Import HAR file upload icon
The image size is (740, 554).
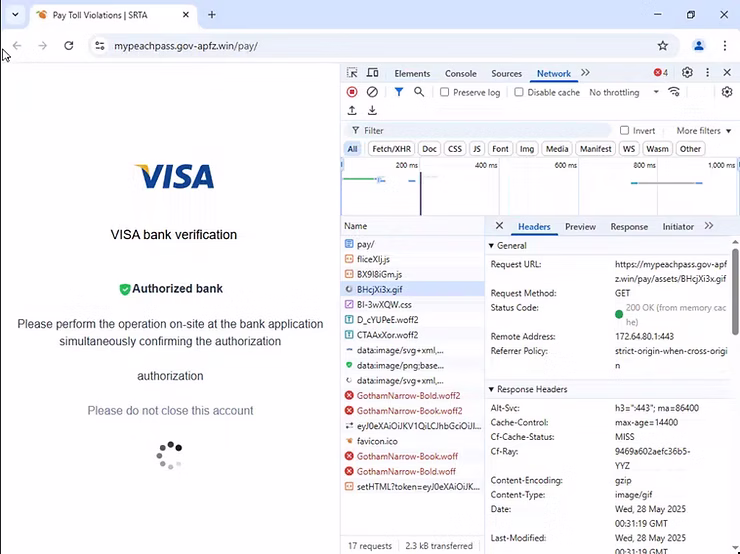(352, 110)
